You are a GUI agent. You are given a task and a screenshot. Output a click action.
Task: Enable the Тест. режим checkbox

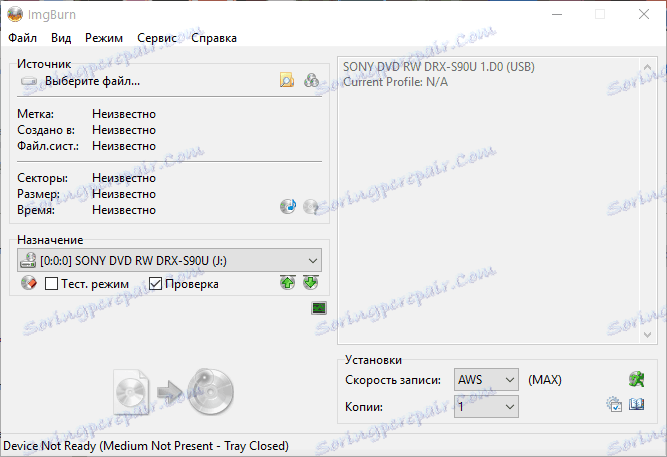click(51, 283)
